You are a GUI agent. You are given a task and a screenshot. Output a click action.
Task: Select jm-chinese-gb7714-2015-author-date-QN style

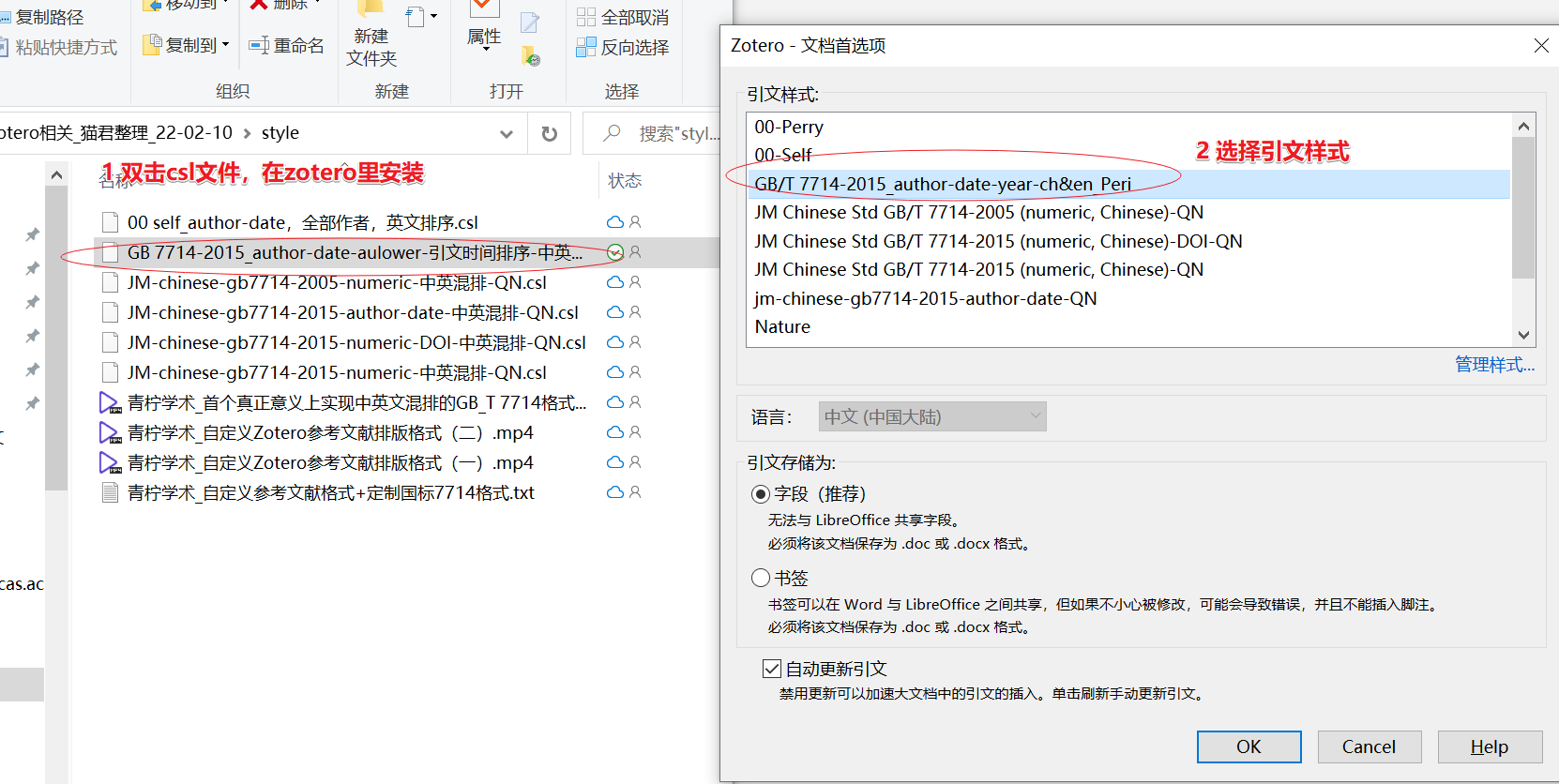[1128, 298]
